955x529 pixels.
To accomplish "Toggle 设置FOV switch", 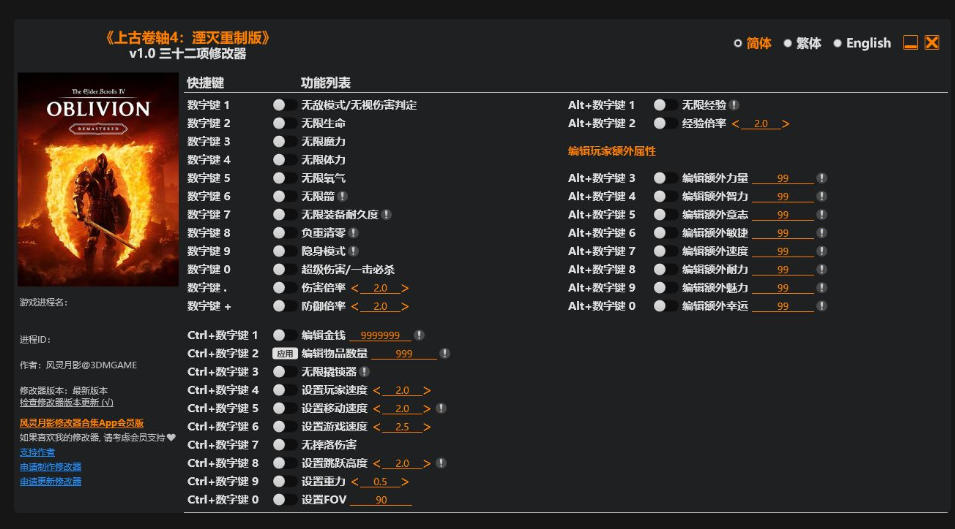I will click(x=284, y=499).
